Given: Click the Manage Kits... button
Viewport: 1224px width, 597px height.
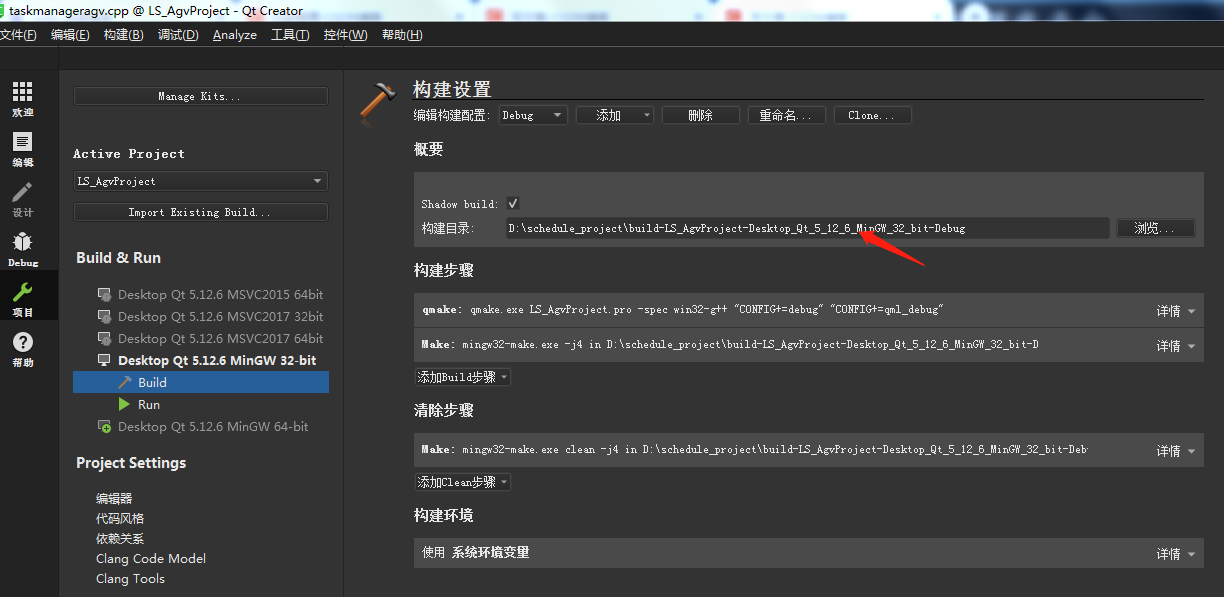Looking at the screenshot, I should tap(201, 96).
